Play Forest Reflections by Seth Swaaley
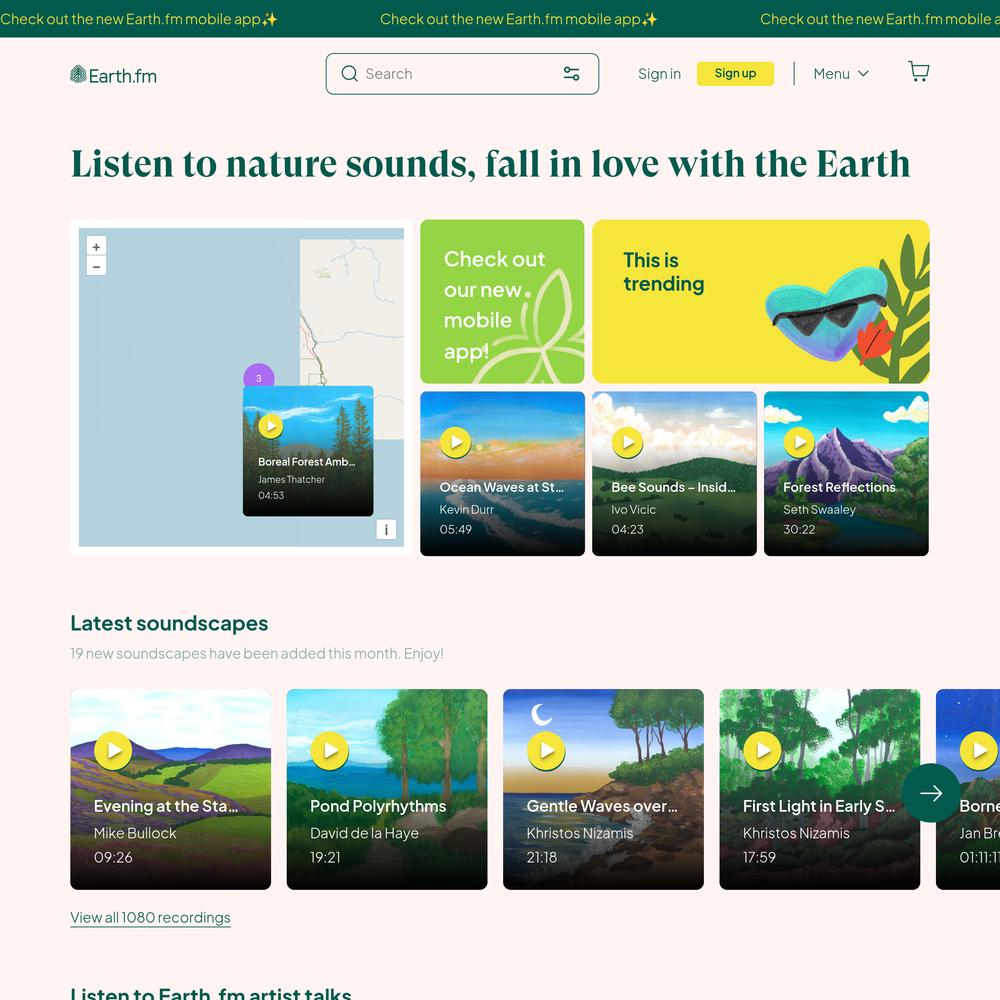 (799, 442)
